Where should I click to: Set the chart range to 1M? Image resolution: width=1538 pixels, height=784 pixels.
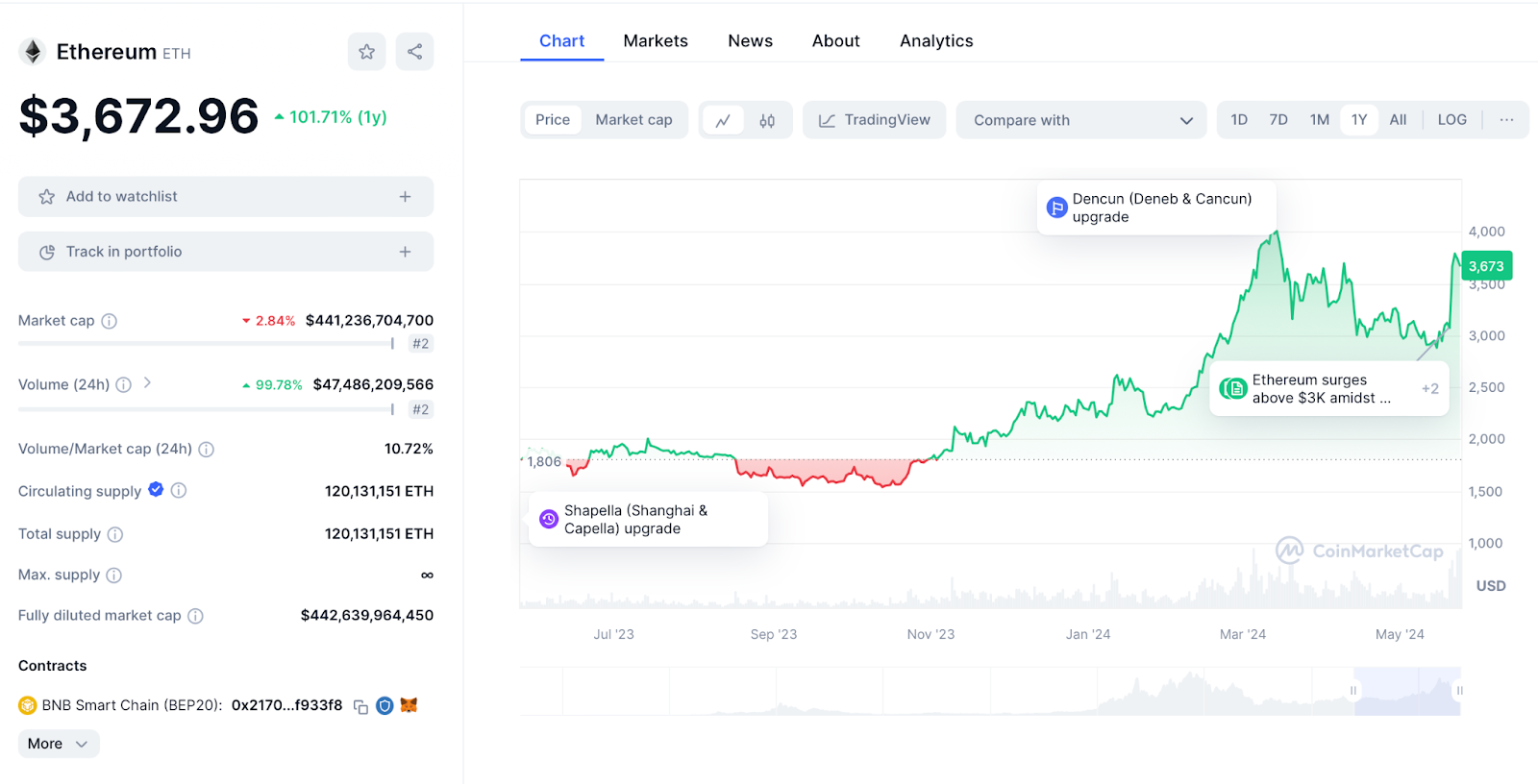tap(1319, 120)
